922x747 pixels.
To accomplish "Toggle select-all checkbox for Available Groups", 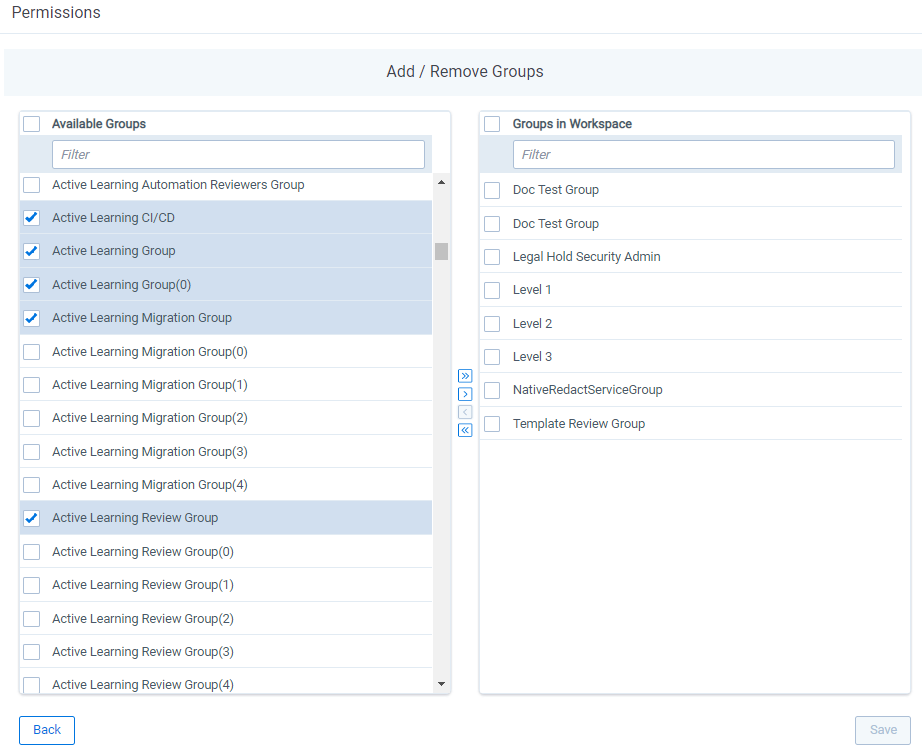I will coord(31,124).
